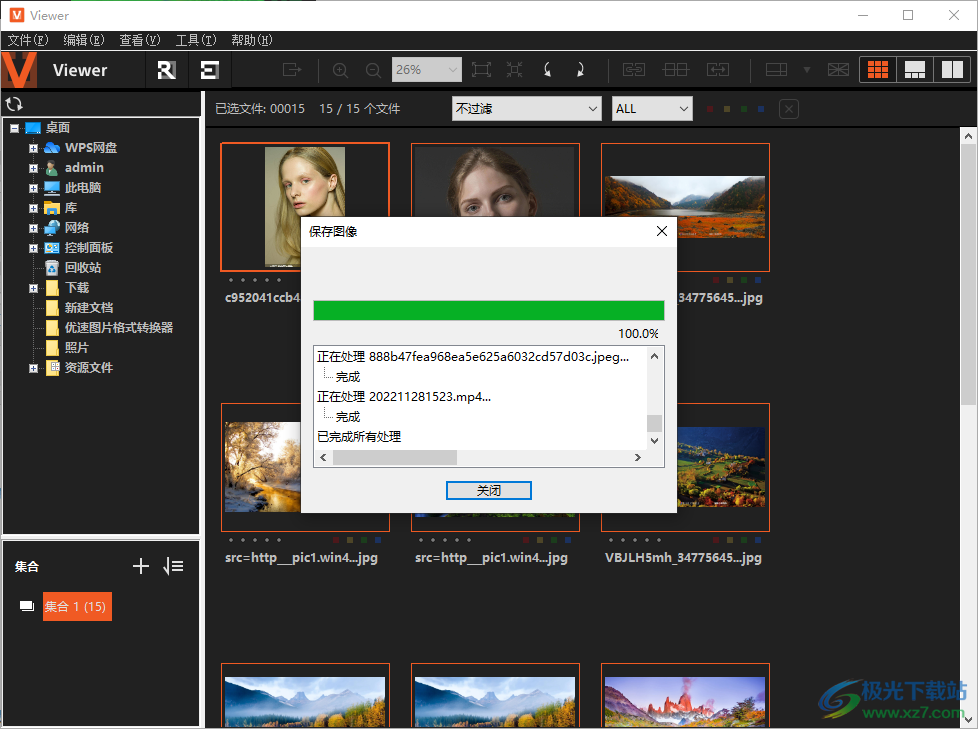Viewport: 978px width, 729px height.
Task: Open the zoom percentage dropdown
Action: (453, 70)
